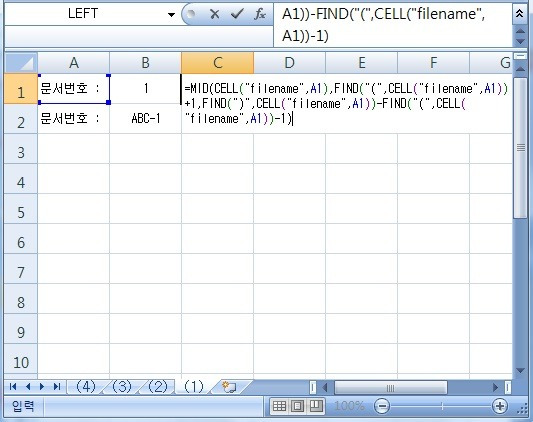Zoom out with minus button
Viewport: 533px width, 422px height.
(382, 406)
